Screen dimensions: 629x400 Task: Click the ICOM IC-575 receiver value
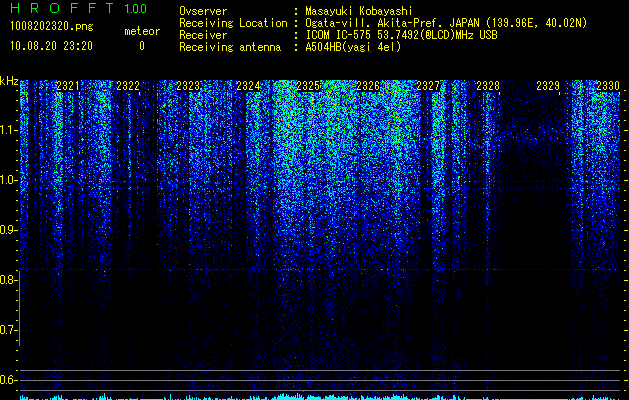click(x=401, y=35)
